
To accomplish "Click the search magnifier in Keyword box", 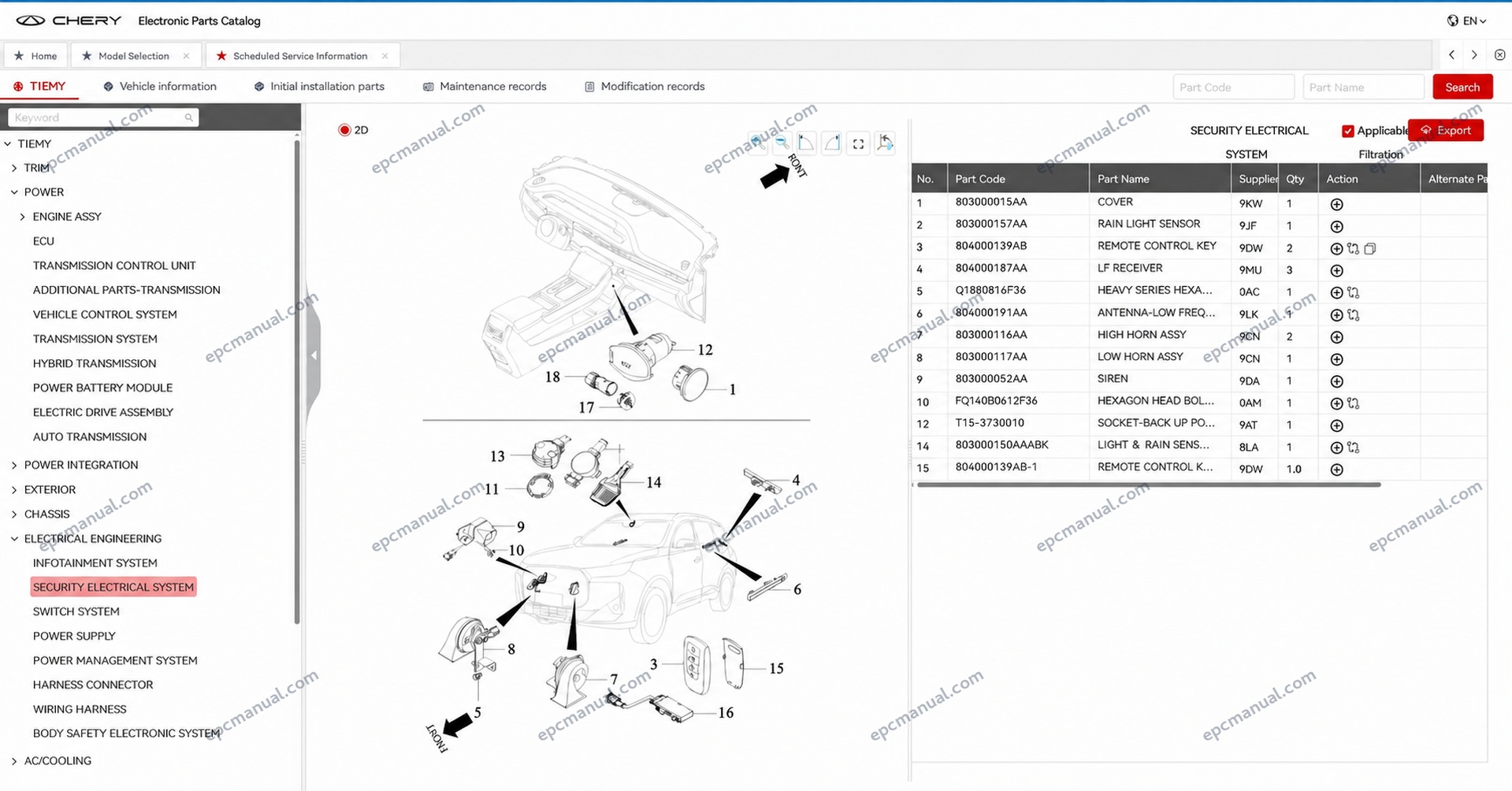I will point(189,117).
